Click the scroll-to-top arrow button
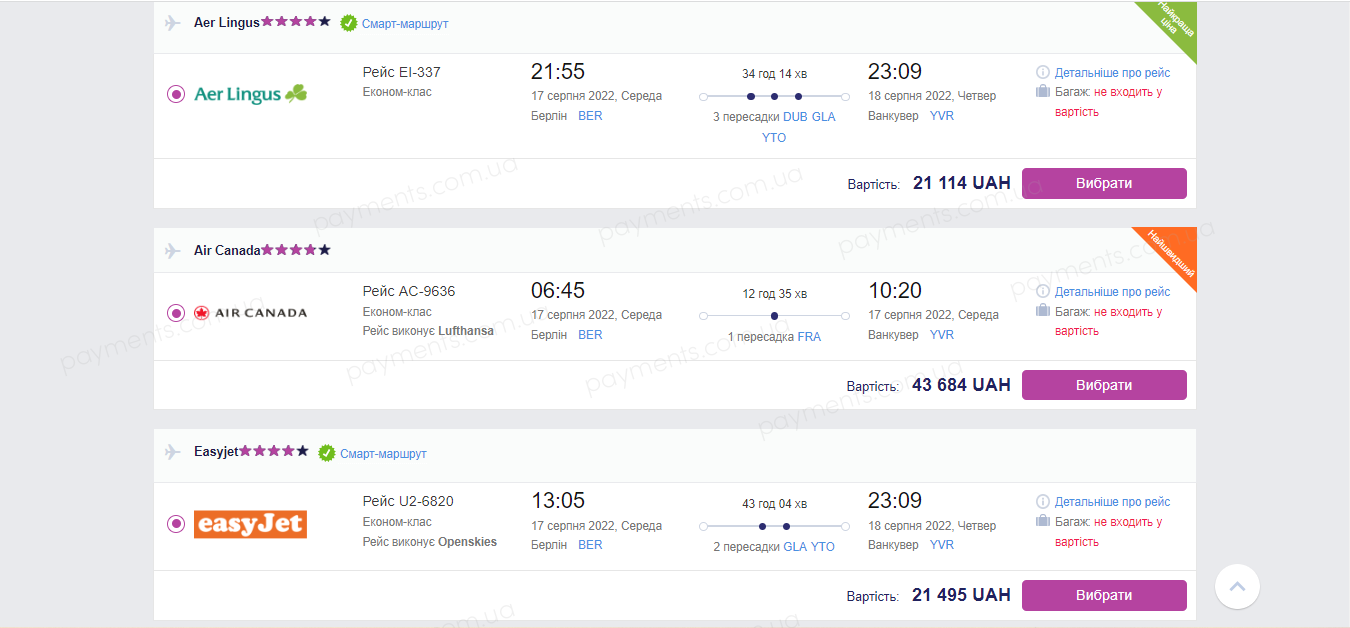Image resolution: width=1350 pixels, height=628 pixels. [x=1237, y=586]
